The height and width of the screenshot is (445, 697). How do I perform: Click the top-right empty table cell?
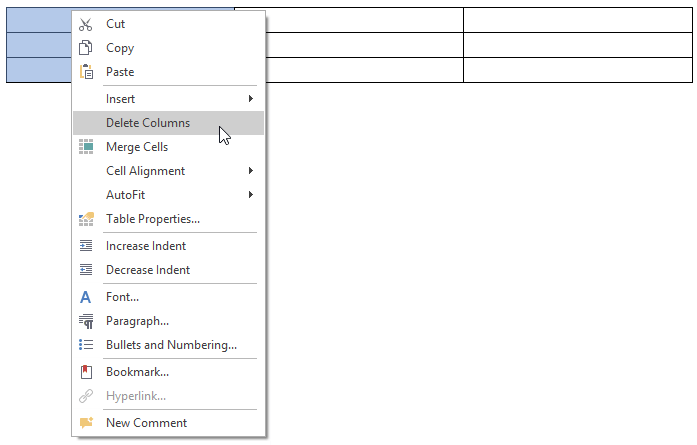pos(576,20)
